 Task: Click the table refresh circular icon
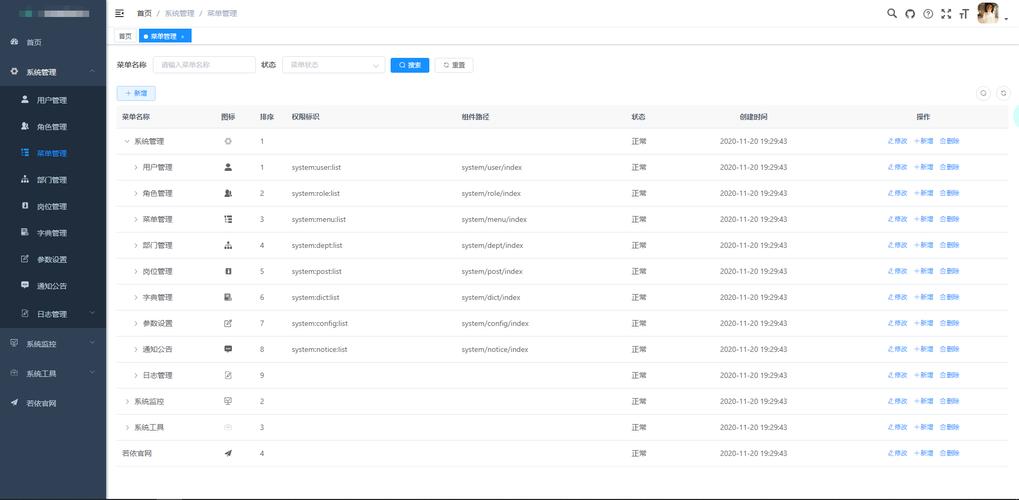1003,93
